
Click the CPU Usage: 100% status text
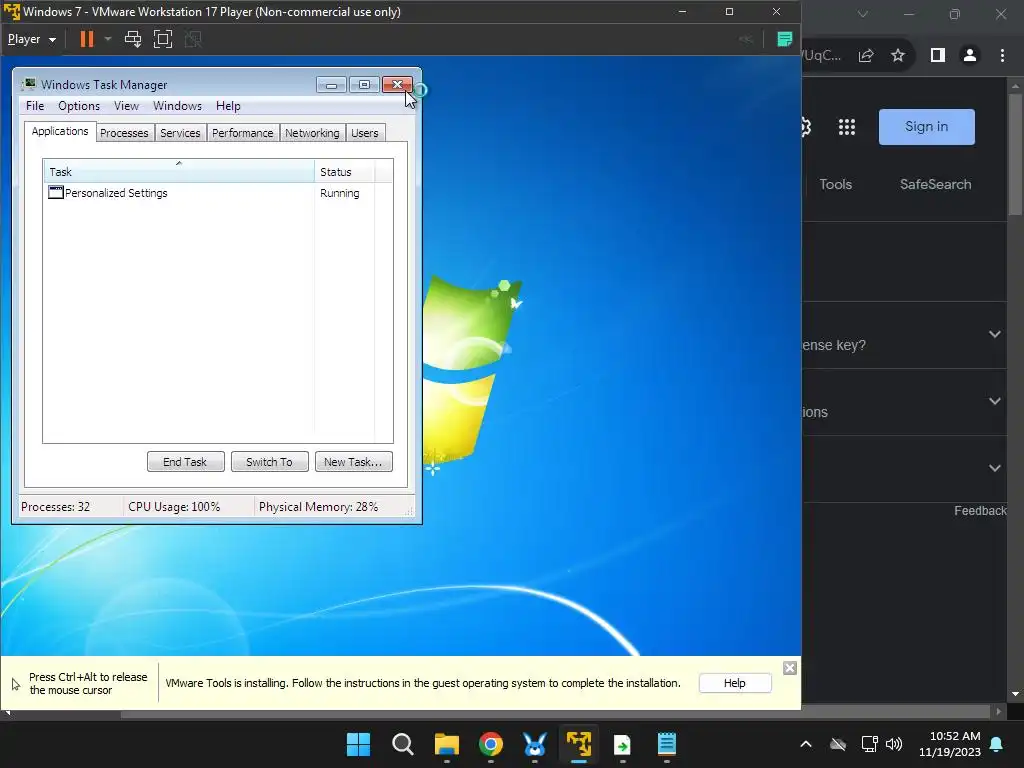(x=174, y=507)
